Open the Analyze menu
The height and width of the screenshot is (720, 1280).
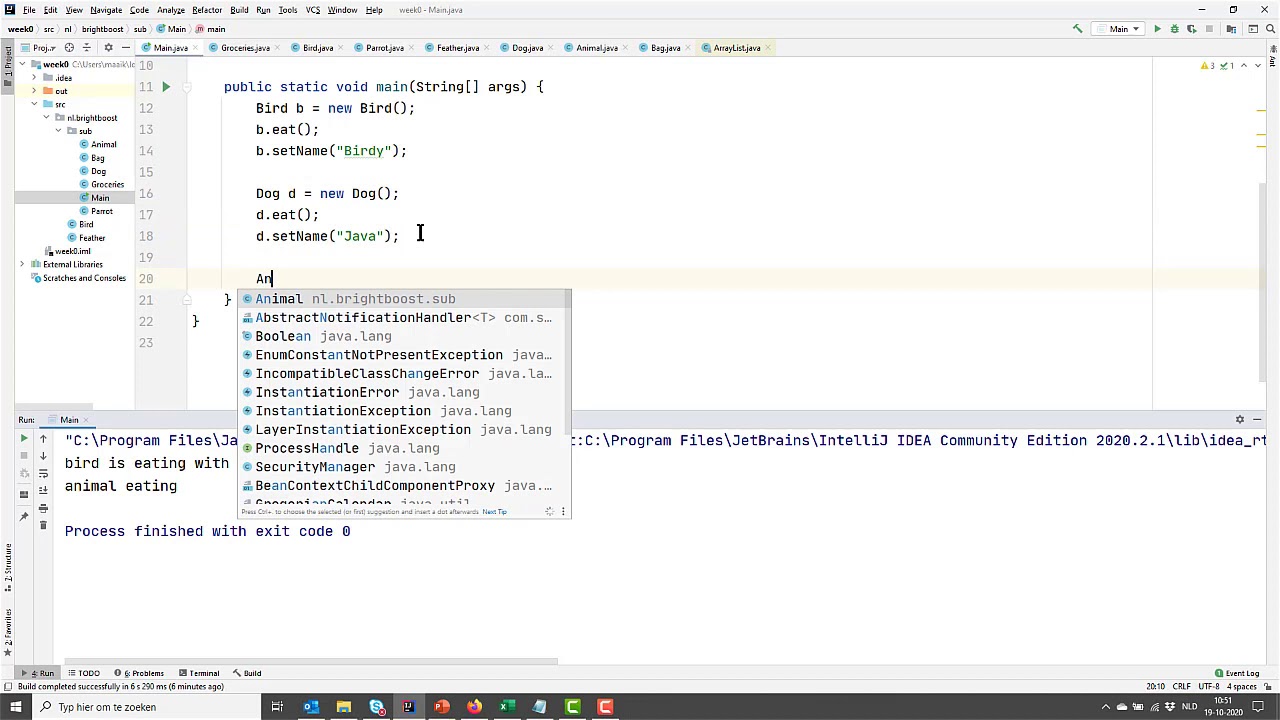pos(170,10)
